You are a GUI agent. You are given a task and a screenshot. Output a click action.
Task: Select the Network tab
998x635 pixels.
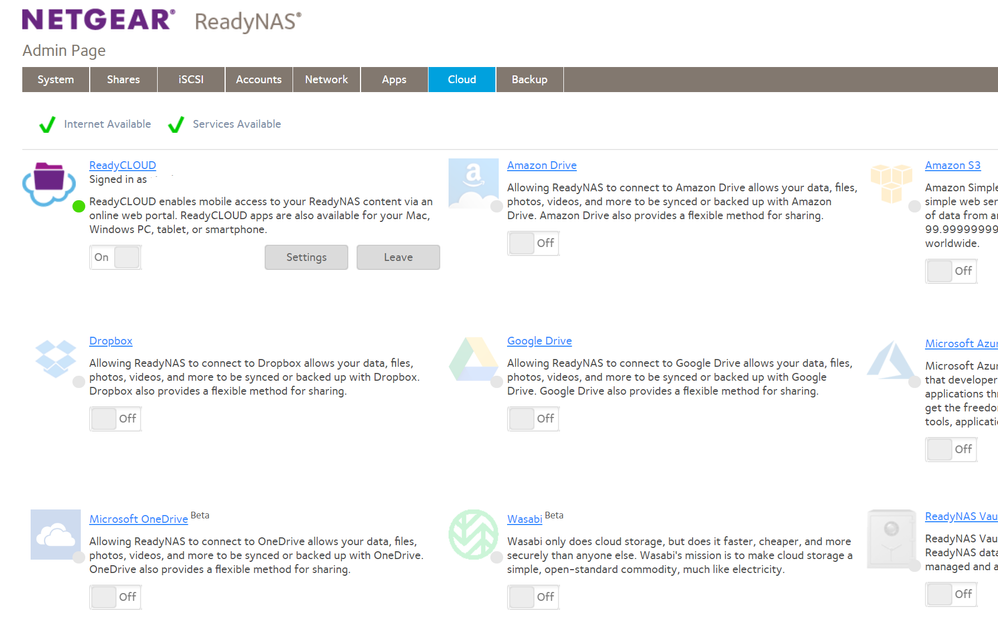point(327,80)
